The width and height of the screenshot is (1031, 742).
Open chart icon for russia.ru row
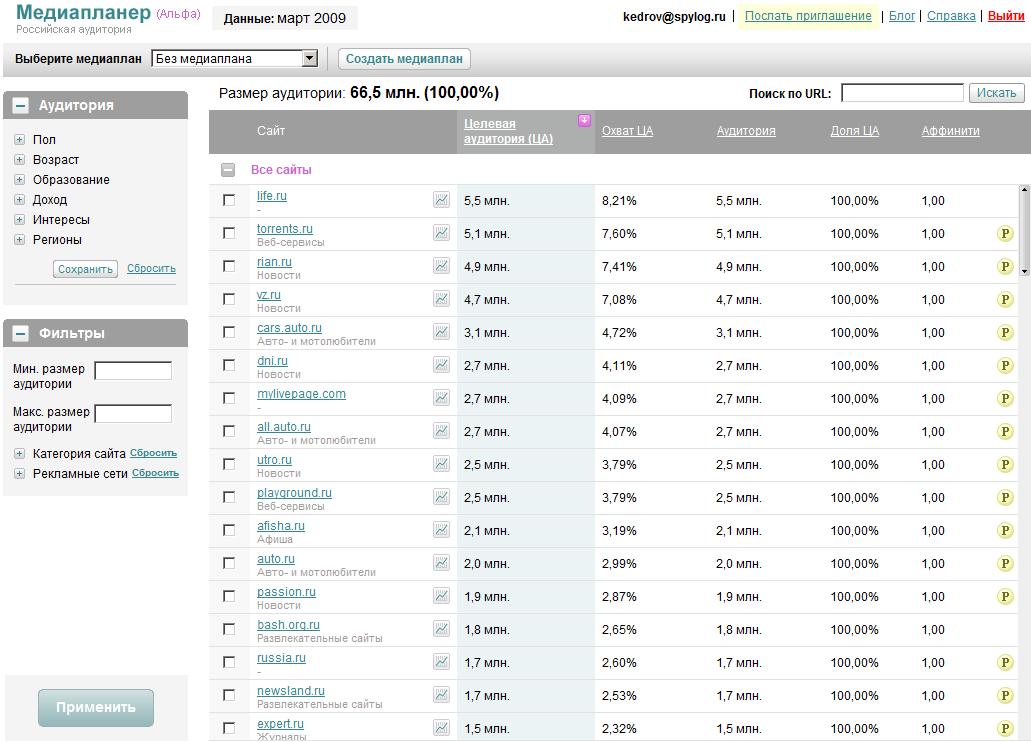(441, 661)
